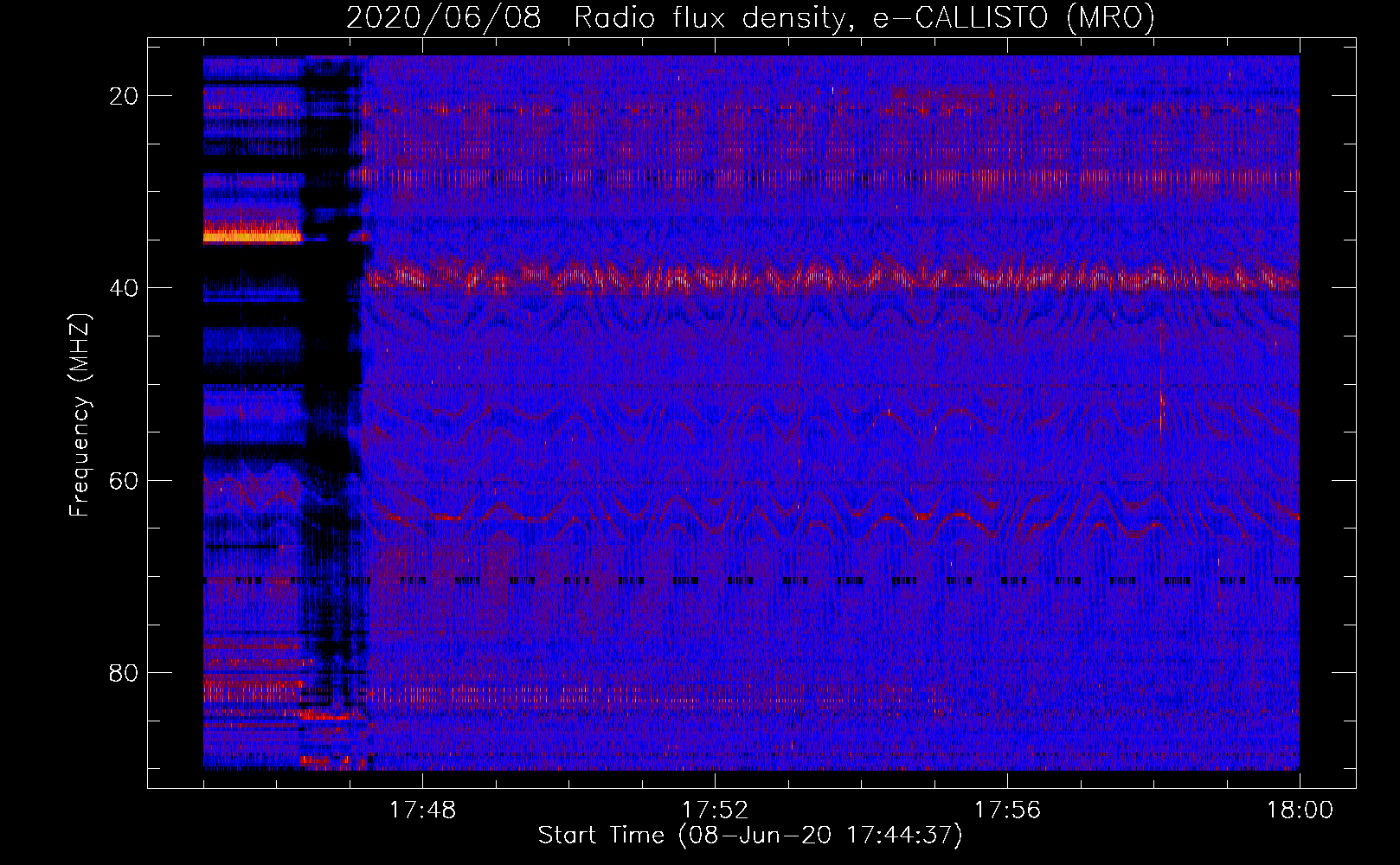Click the y-axis tick label '20'
Screen dimensions: 1400x865
click(124, 96)
